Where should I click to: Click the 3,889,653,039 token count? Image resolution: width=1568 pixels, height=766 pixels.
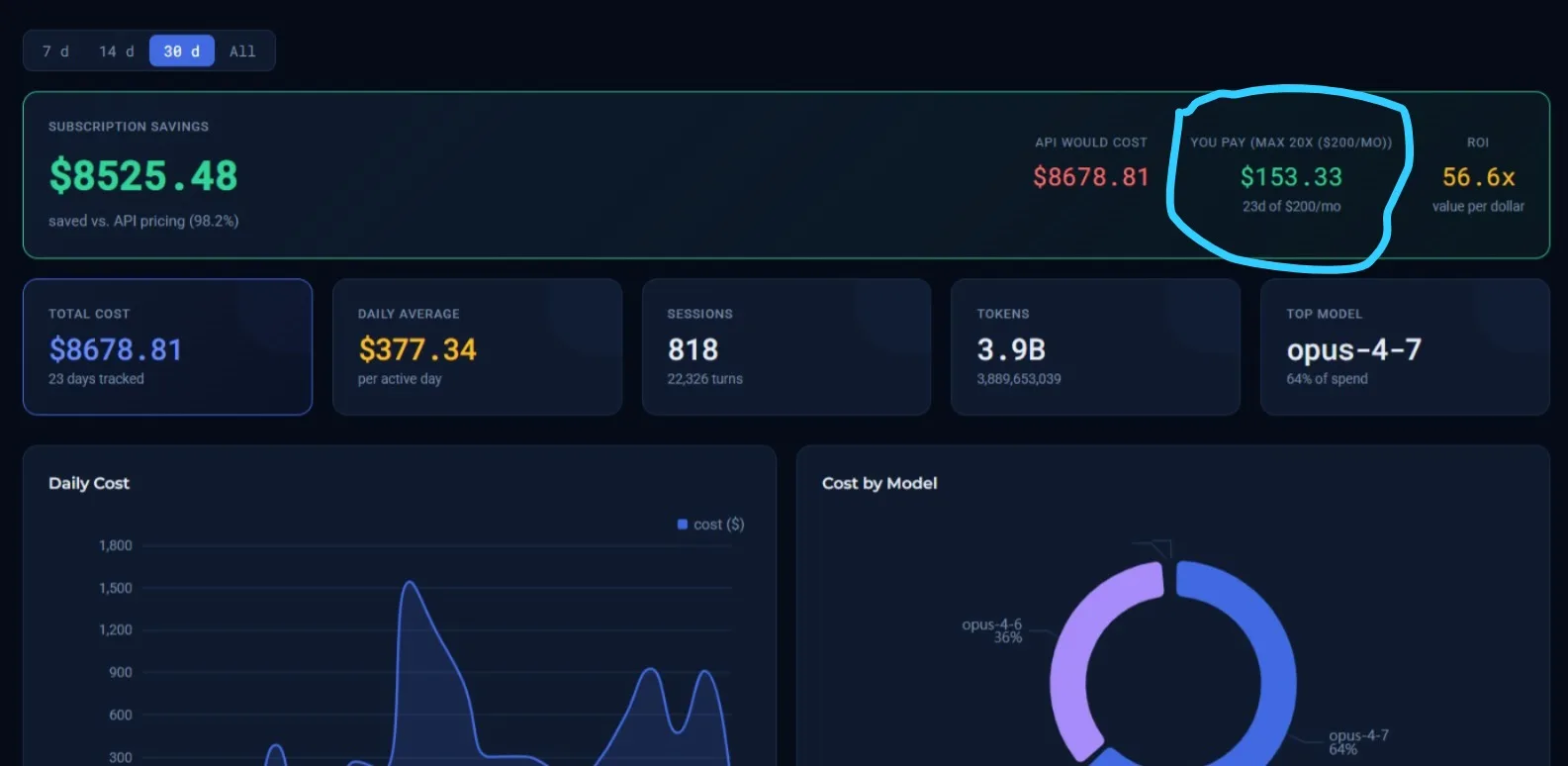[x=1019, y=379]
